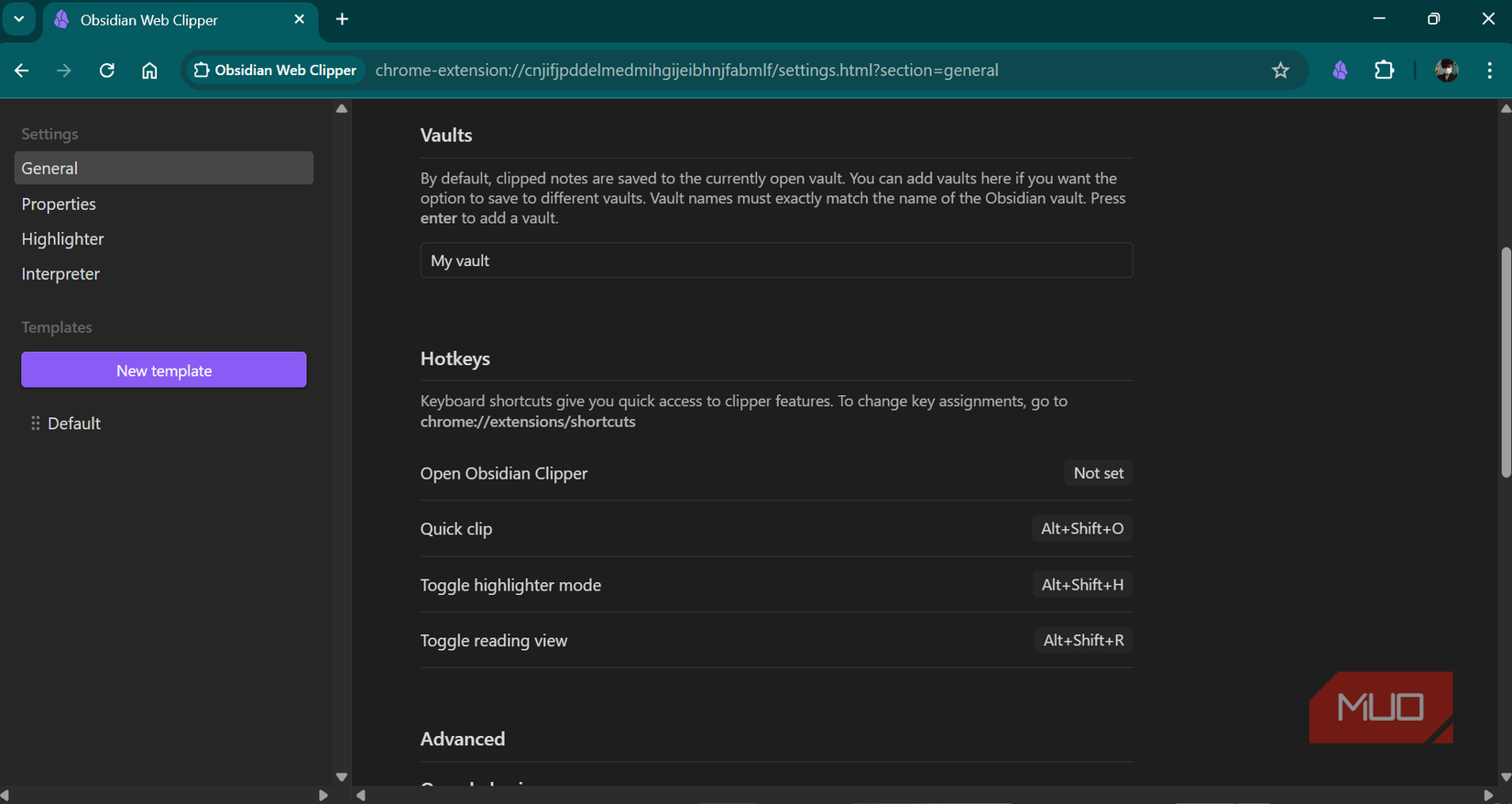Click the My vault input field
Viewport: 1512px width, 804px height.
[776, 260]
